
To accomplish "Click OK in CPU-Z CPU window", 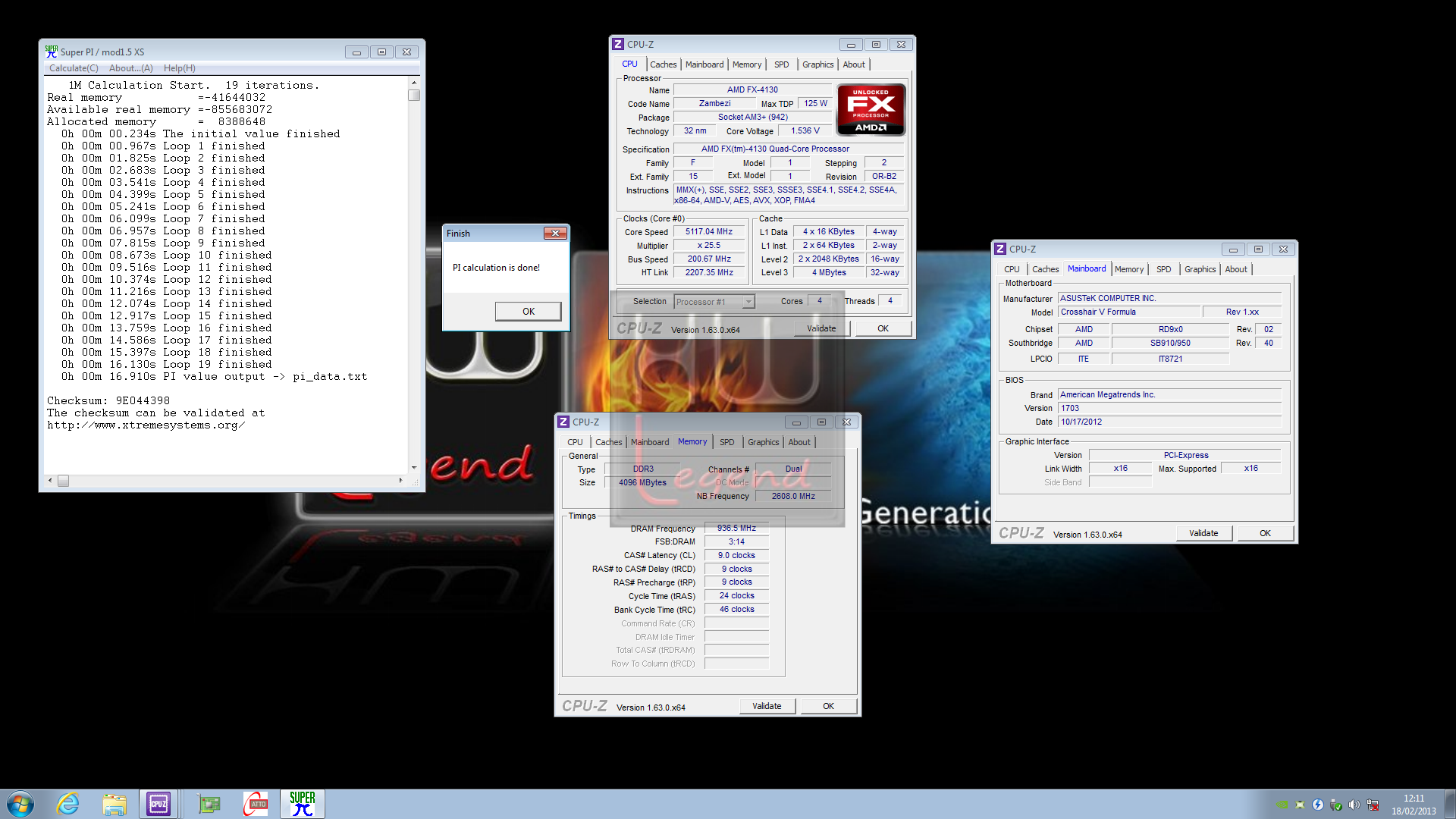I will coord(883,328).
